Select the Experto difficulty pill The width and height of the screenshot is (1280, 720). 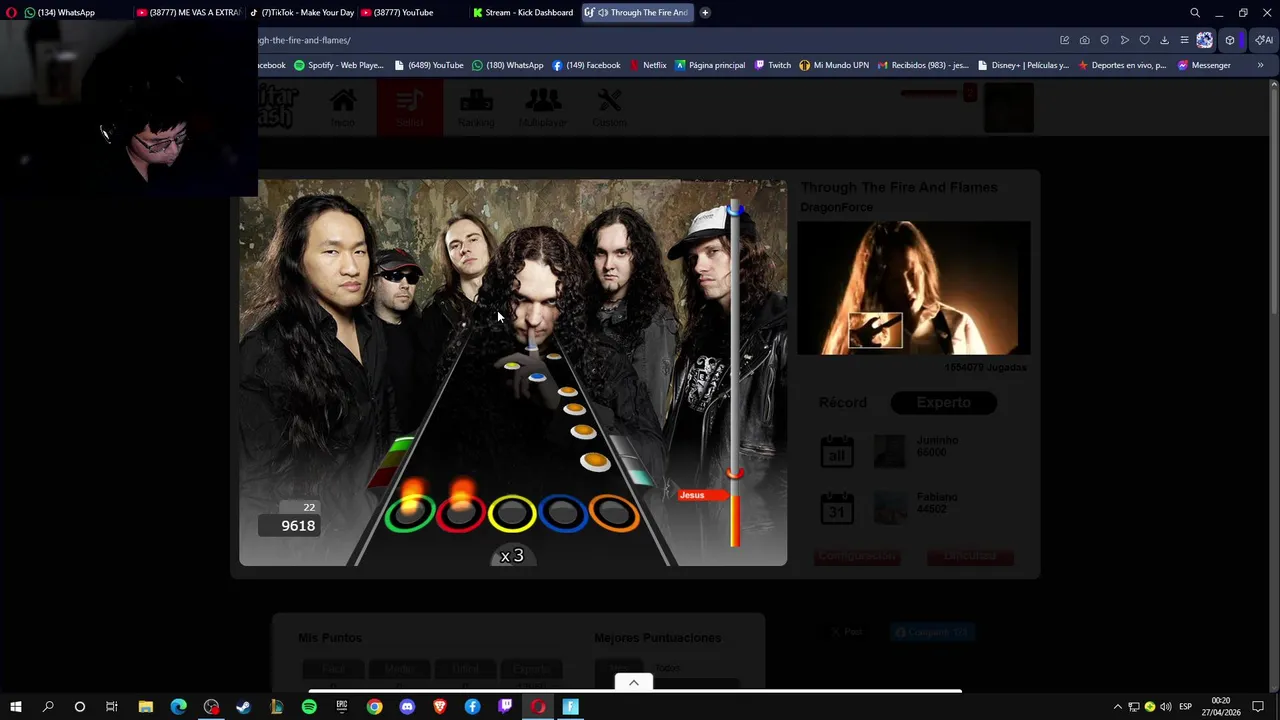tap(944, 402)
